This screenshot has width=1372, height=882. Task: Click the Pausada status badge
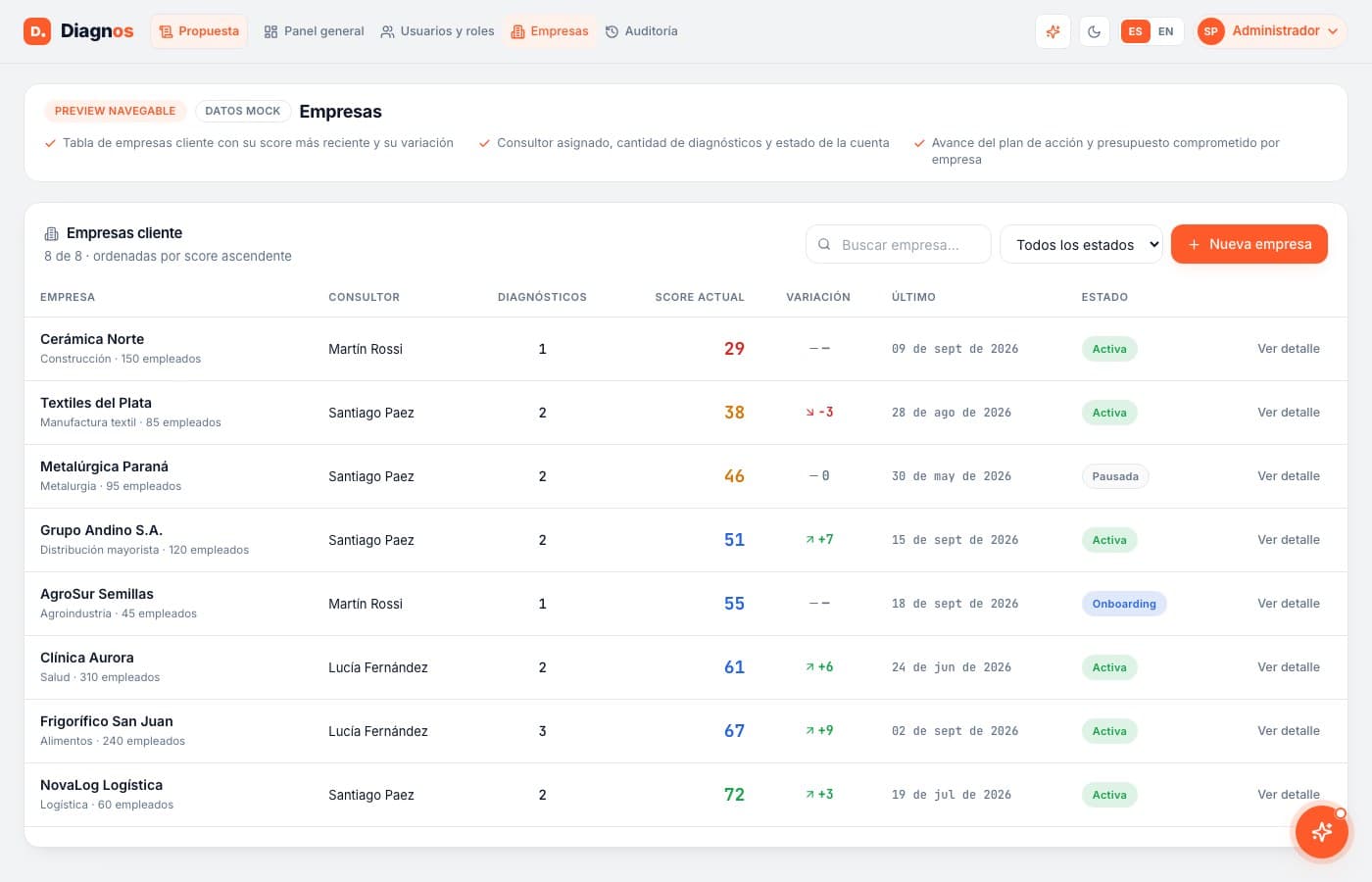(x=1115, y=476)
